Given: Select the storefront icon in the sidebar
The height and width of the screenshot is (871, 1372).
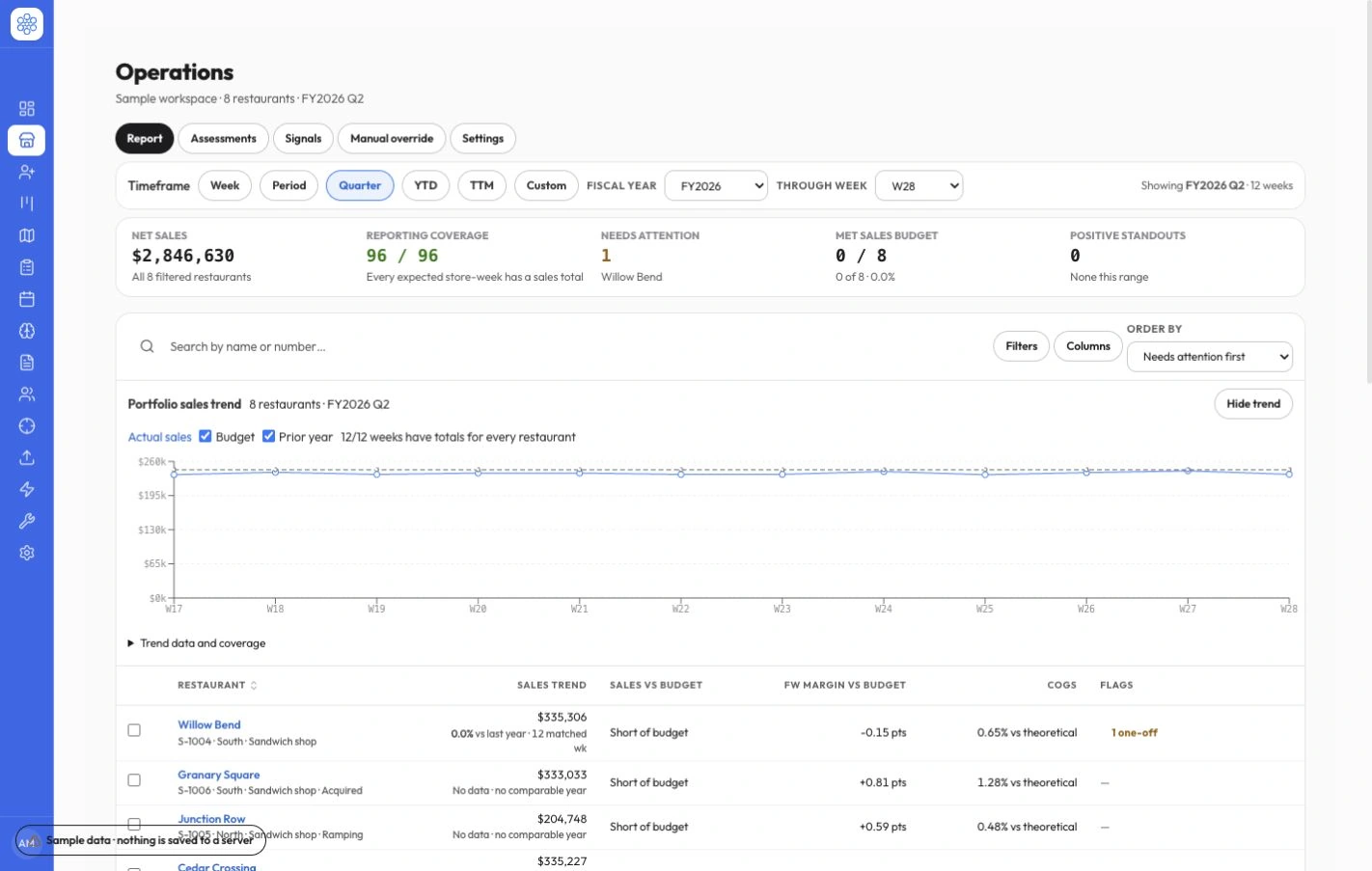Looking at the screenshot, I should coord(27,140).
